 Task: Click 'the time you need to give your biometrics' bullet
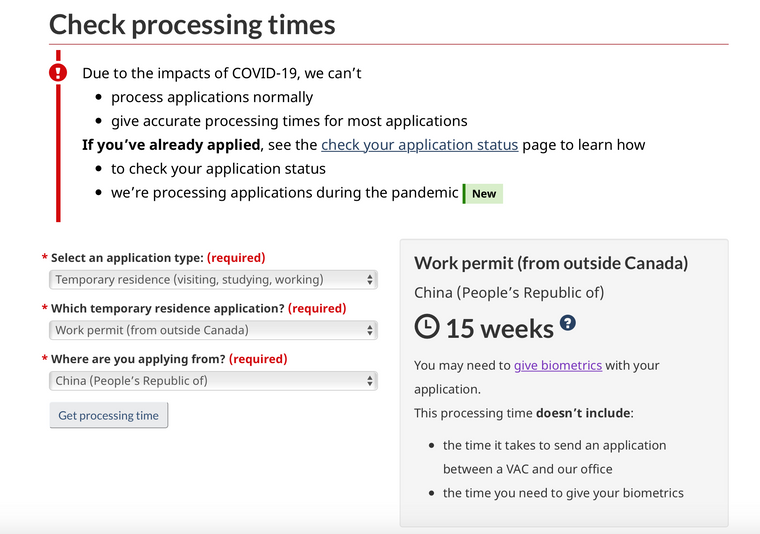click(563, 493)
